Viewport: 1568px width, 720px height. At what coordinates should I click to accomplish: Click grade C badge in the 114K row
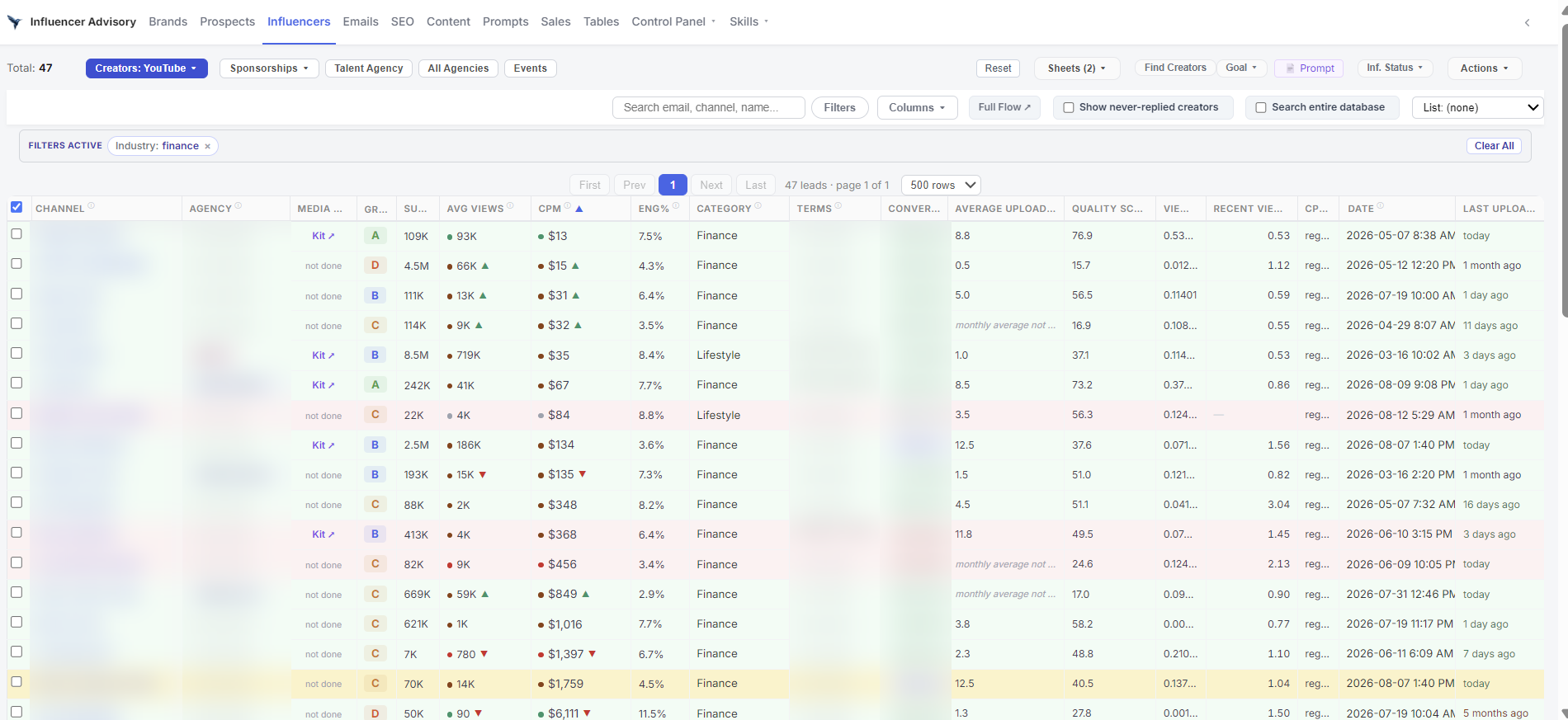(375, 326)
